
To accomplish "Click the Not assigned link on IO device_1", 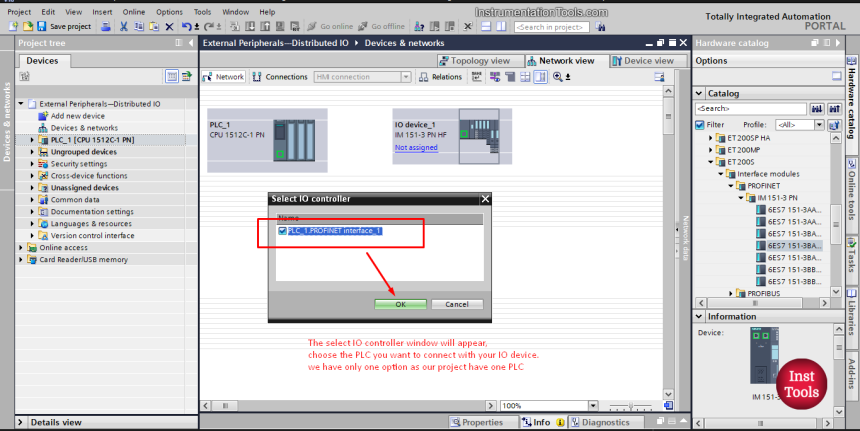I will [x=416, y=148].
